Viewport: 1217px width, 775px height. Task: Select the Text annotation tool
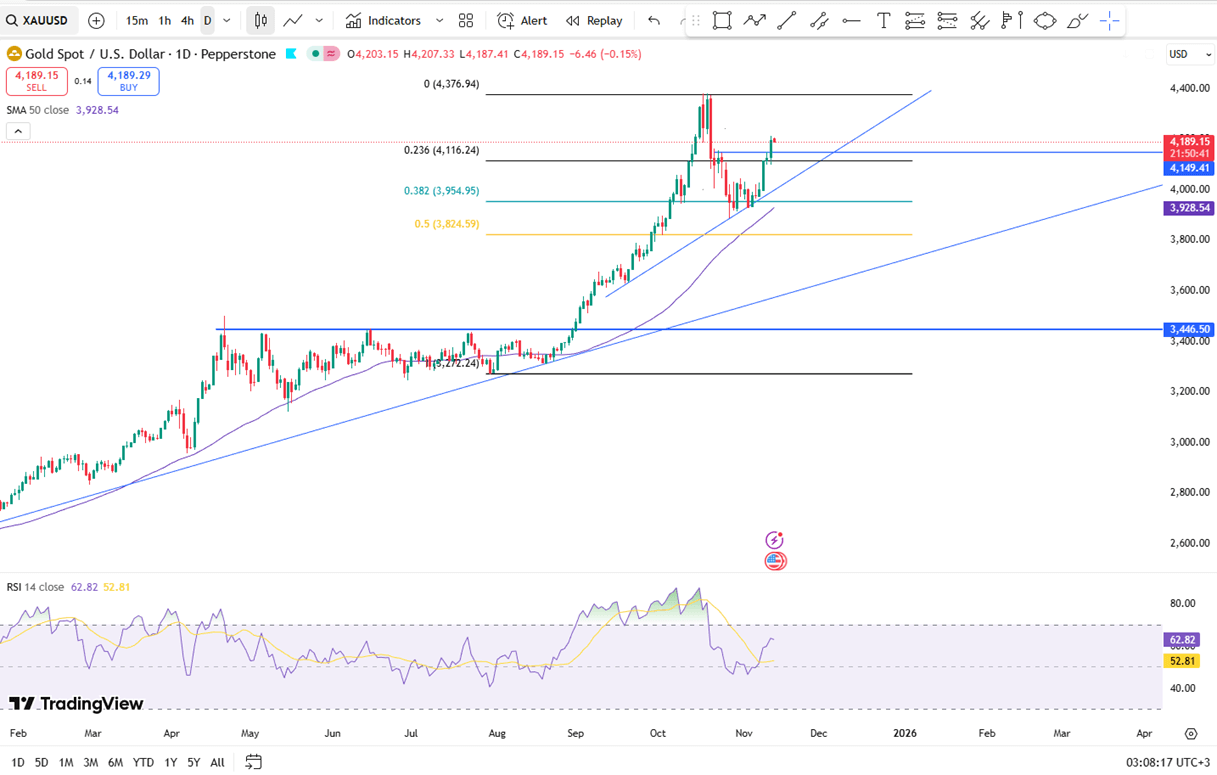point(883,20)
